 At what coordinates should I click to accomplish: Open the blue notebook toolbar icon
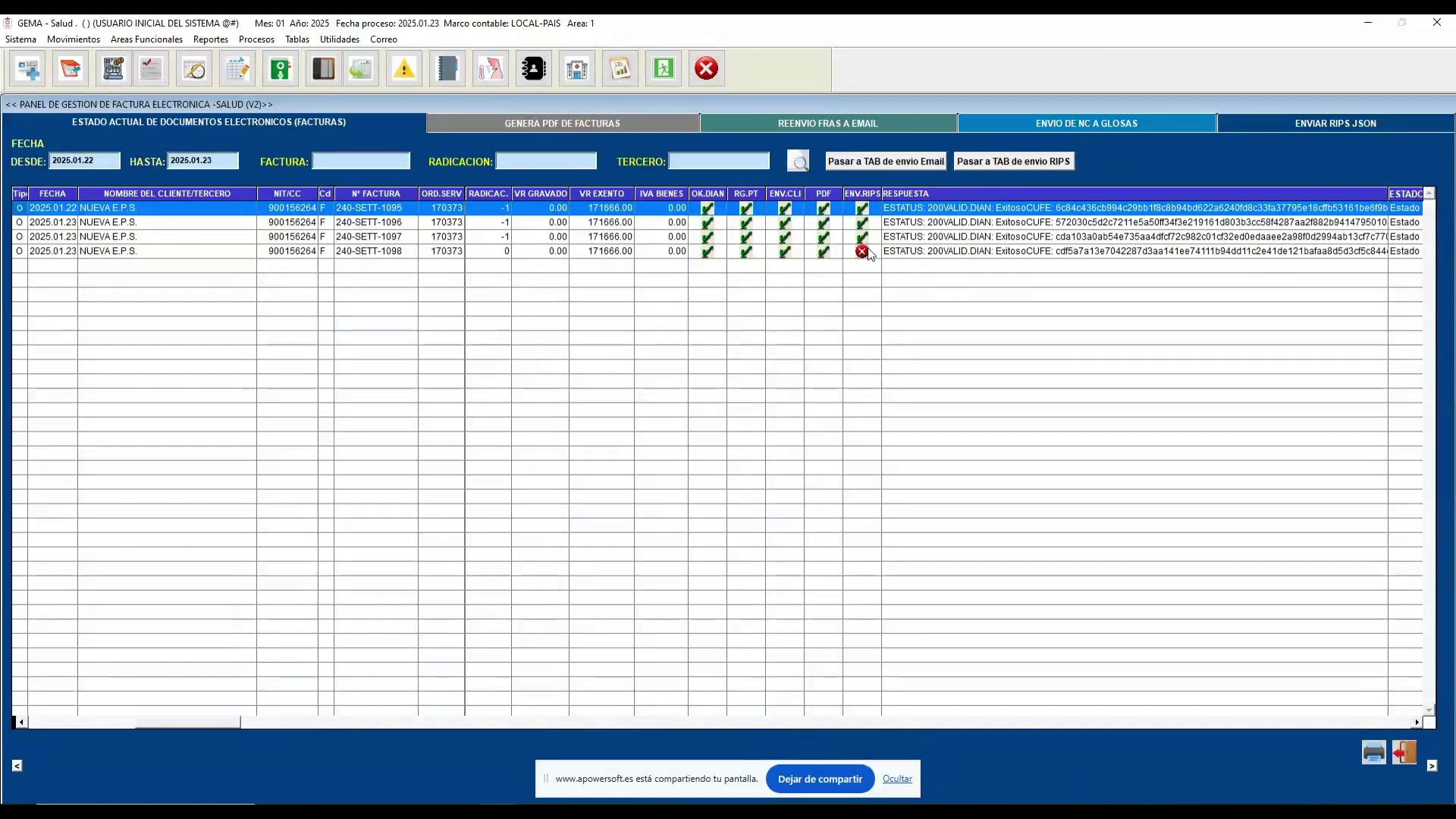pyautogui.click(x=447, y=69)
